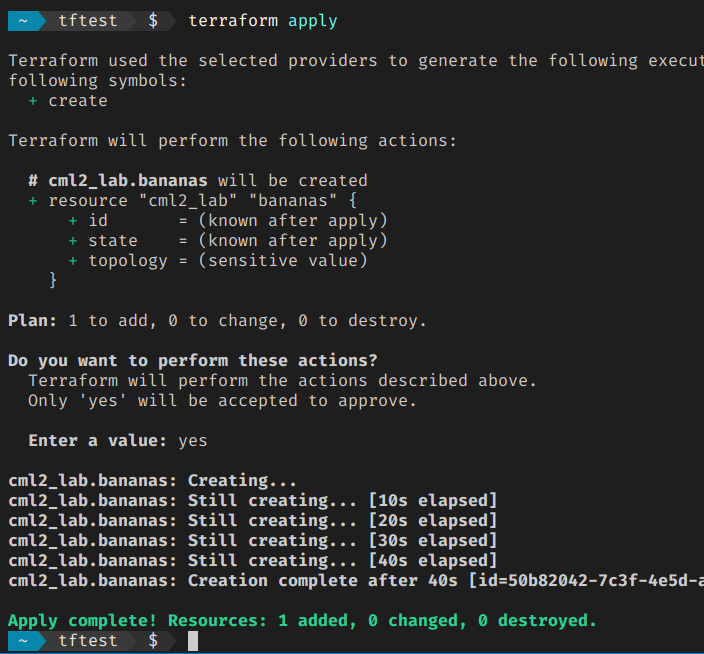
Task: Click the 'Plan: 1 to add' summary line
Action: coord(217,321)
